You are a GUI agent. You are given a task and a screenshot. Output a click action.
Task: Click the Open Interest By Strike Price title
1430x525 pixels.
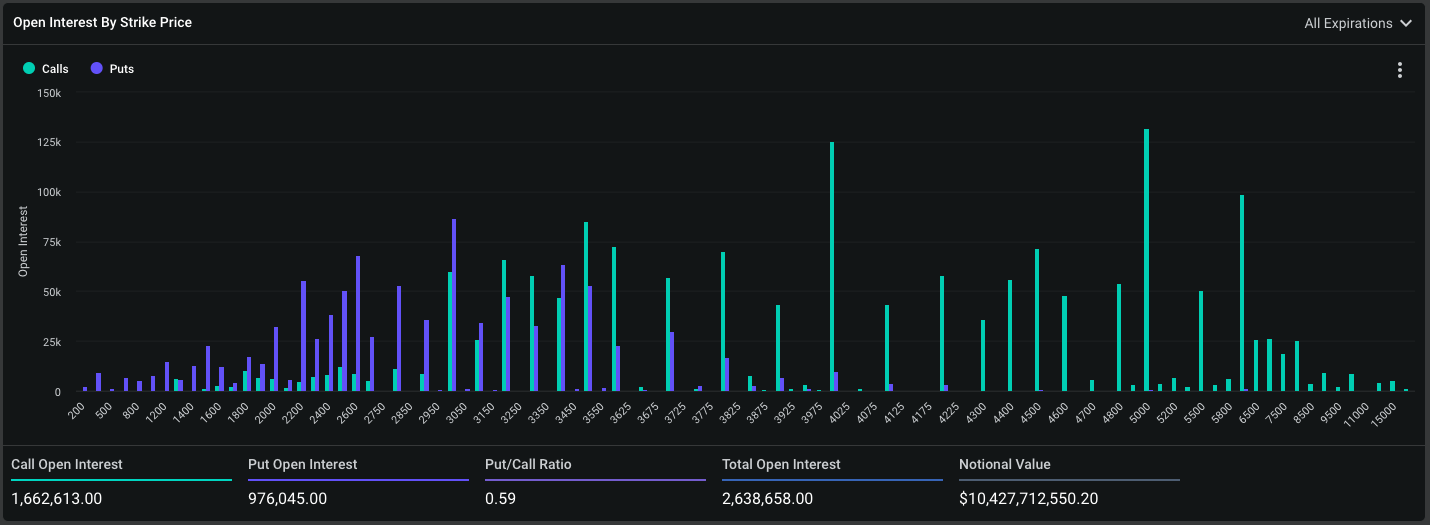102,22
